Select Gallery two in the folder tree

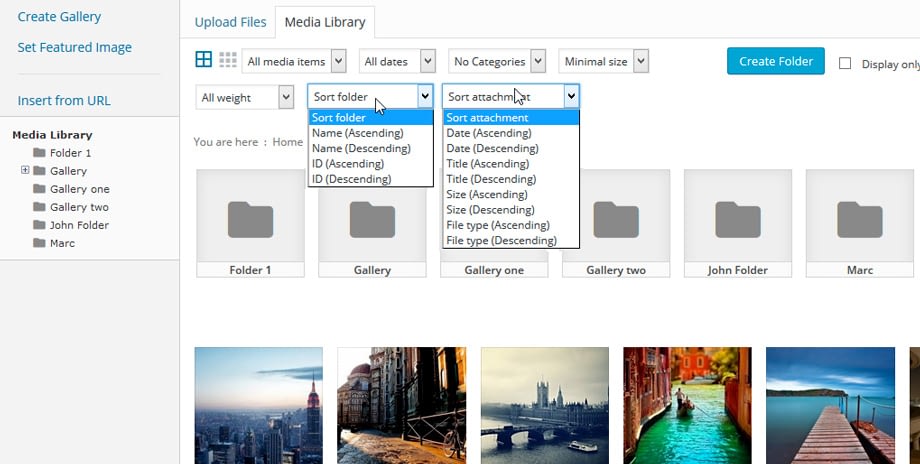point(79,207)
